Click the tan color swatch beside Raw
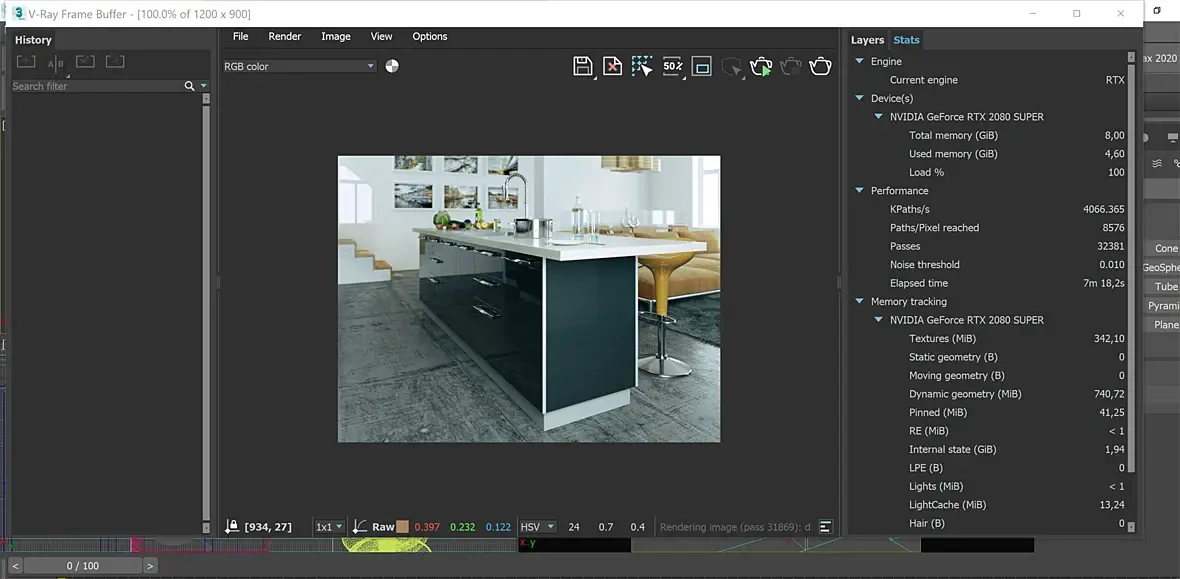The height and width of the screenshot is (579, 1180). pos(402,526)
